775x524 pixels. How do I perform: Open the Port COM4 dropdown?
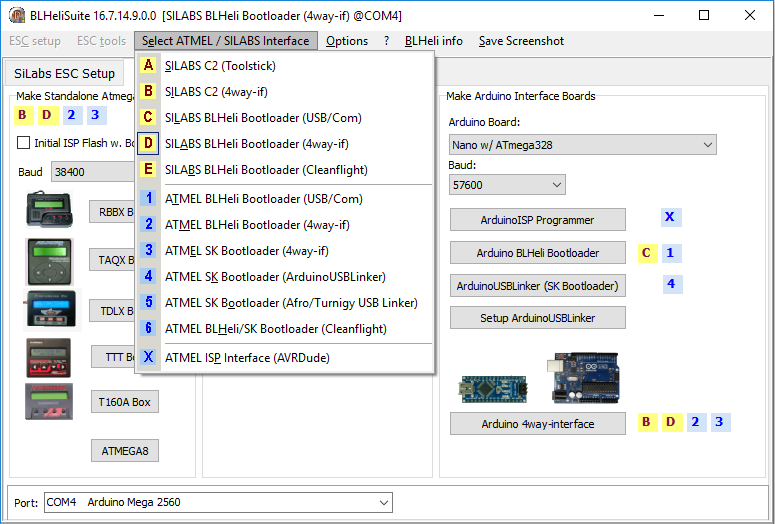click(x=218, y=502)
